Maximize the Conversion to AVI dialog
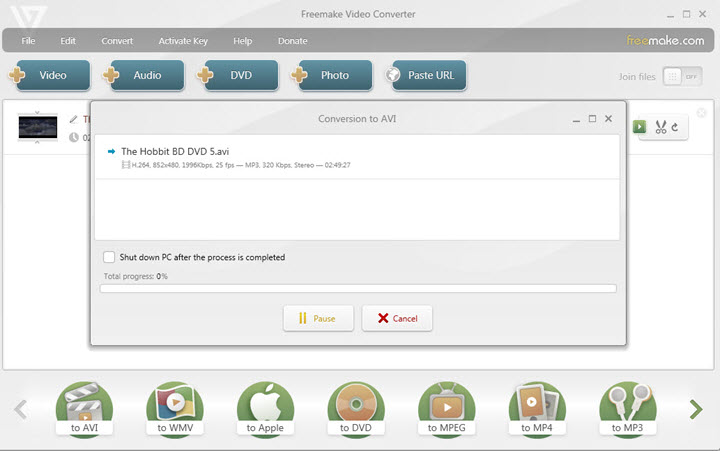Viewport: 720px width, 451px height. (592, 118)
